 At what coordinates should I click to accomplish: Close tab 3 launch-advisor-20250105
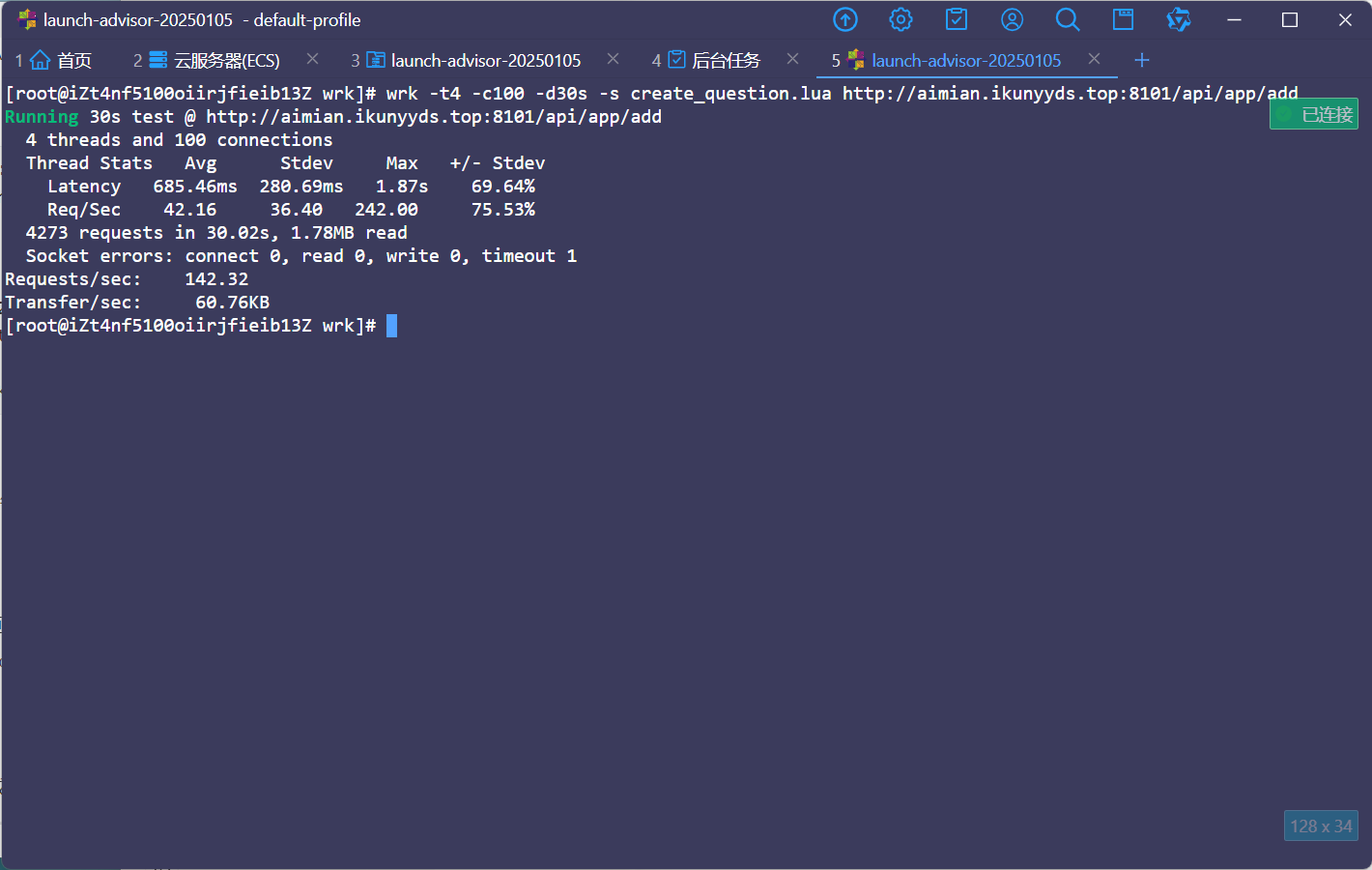coord(613,59)
